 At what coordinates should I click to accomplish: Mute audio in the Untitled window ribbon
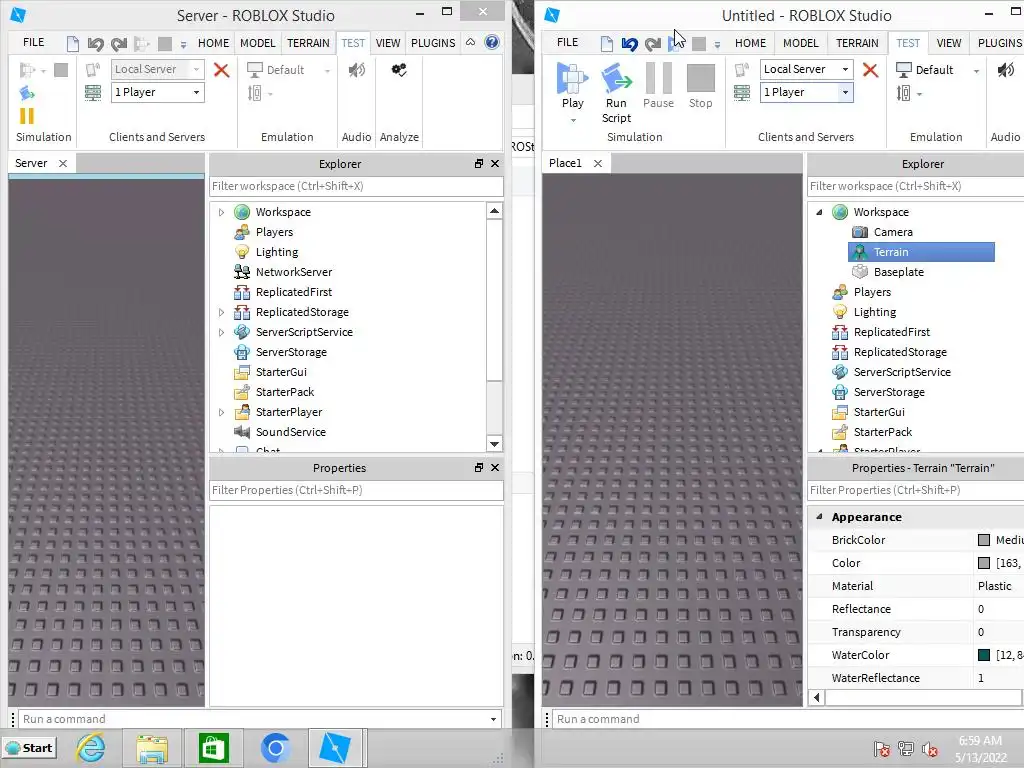click(1006, 70)
